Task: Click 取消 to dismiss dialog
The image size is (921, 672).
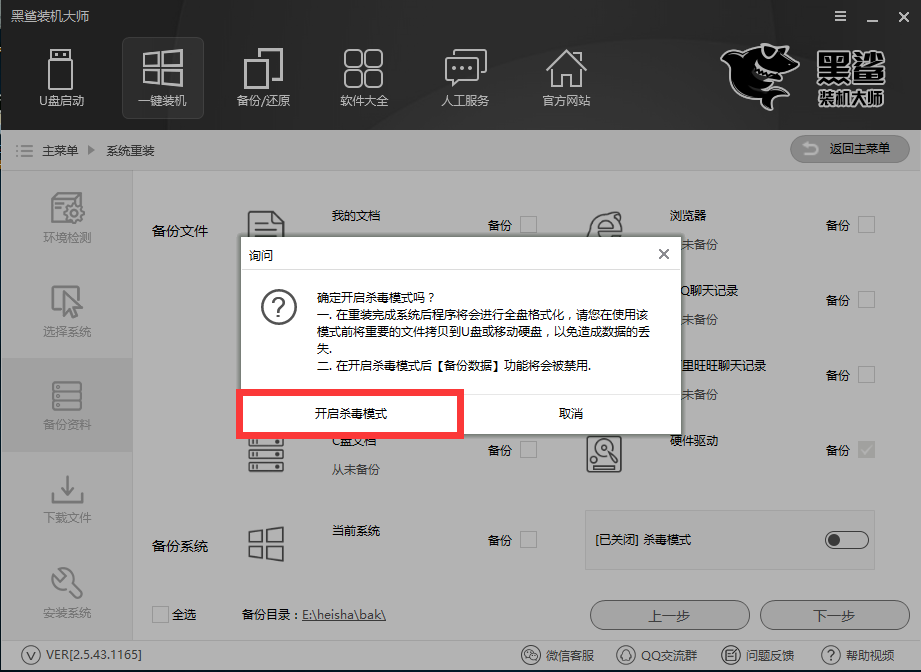Action: pos(570,414)
